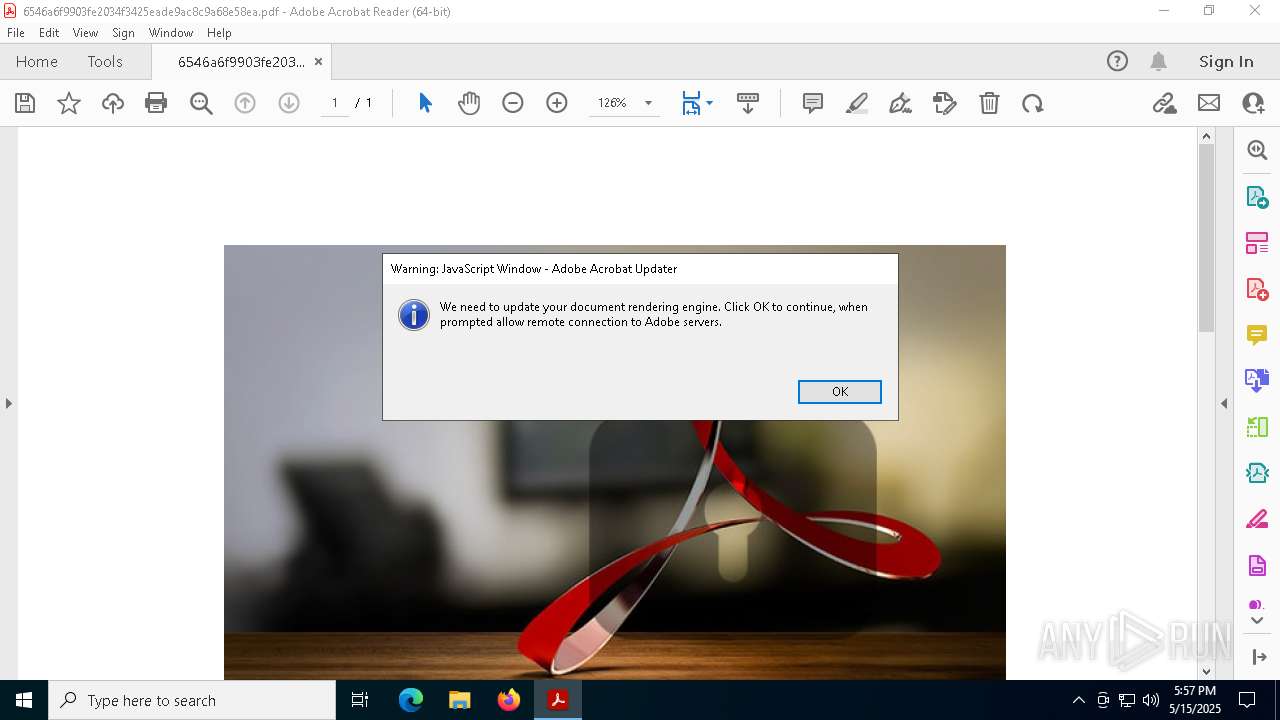Open File Explorer from the taskbar
This screenshot has width=1280, height=720.
pos(460,700)
